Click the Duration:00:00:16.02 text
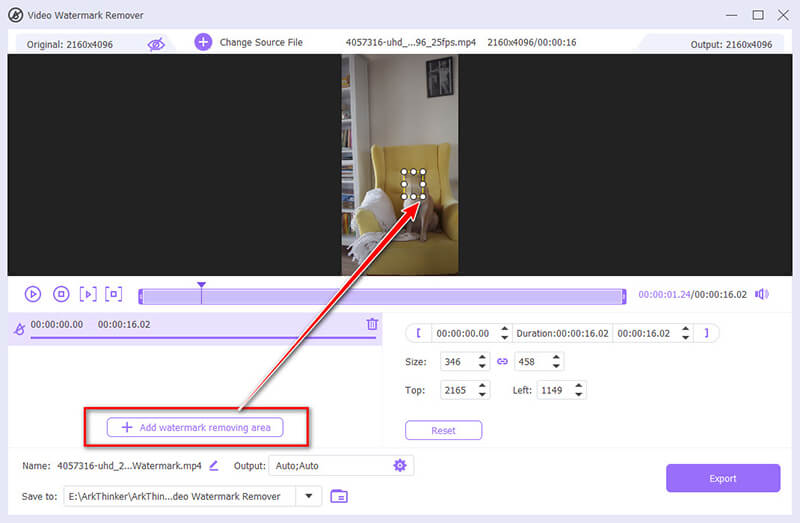The height and width of the screenshot is (523, 800). pos(562,333)
